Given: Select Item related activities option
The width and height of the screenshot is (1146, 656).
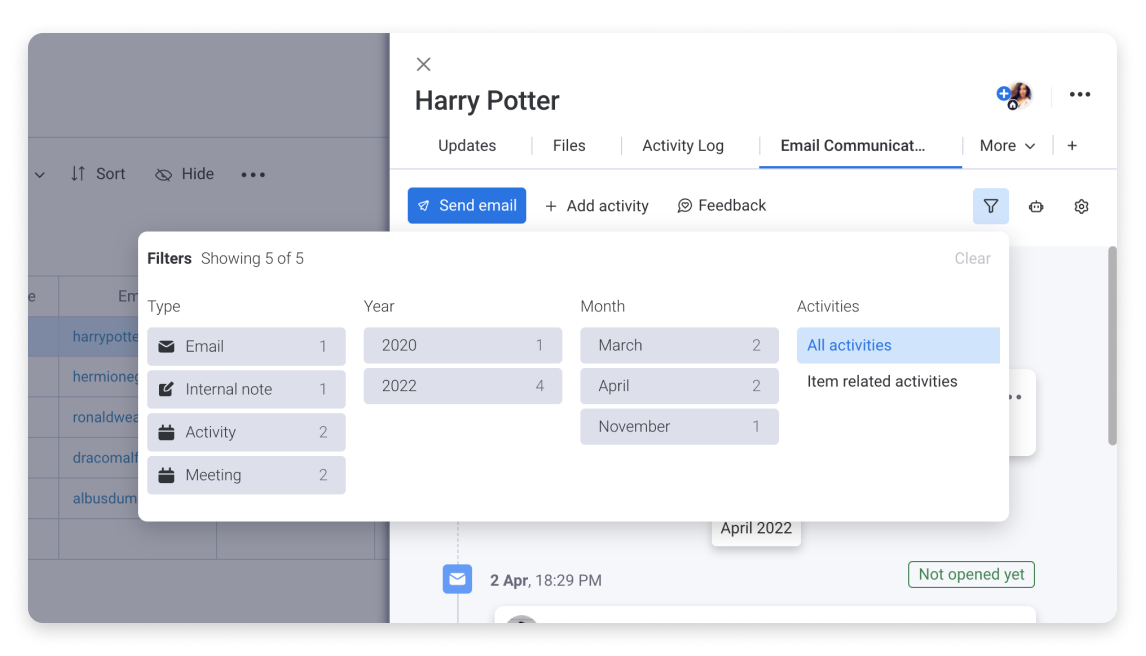Looking at the screenshot, I should 882,381.
